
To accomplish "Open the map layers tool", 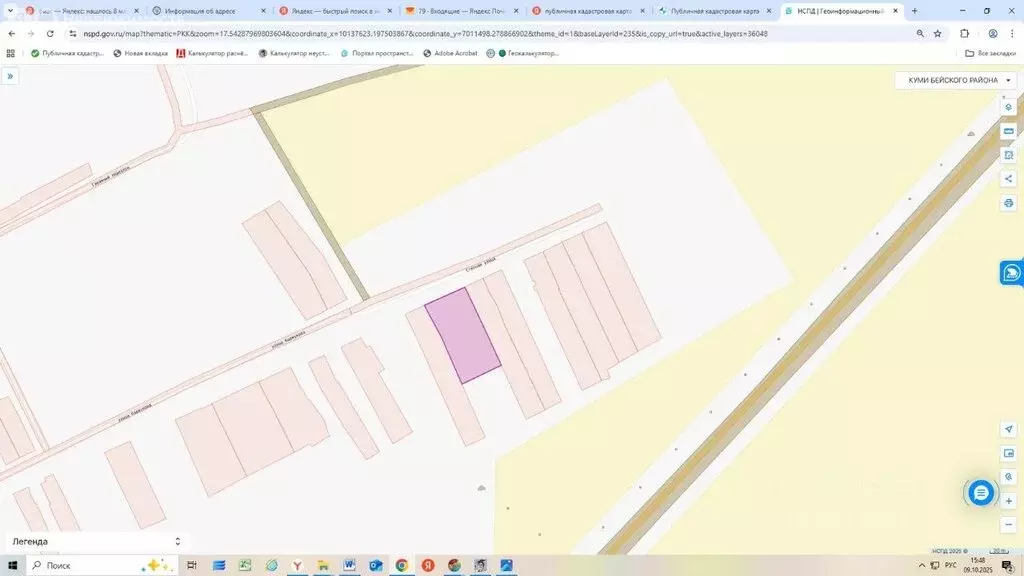I will (1008, 107).
